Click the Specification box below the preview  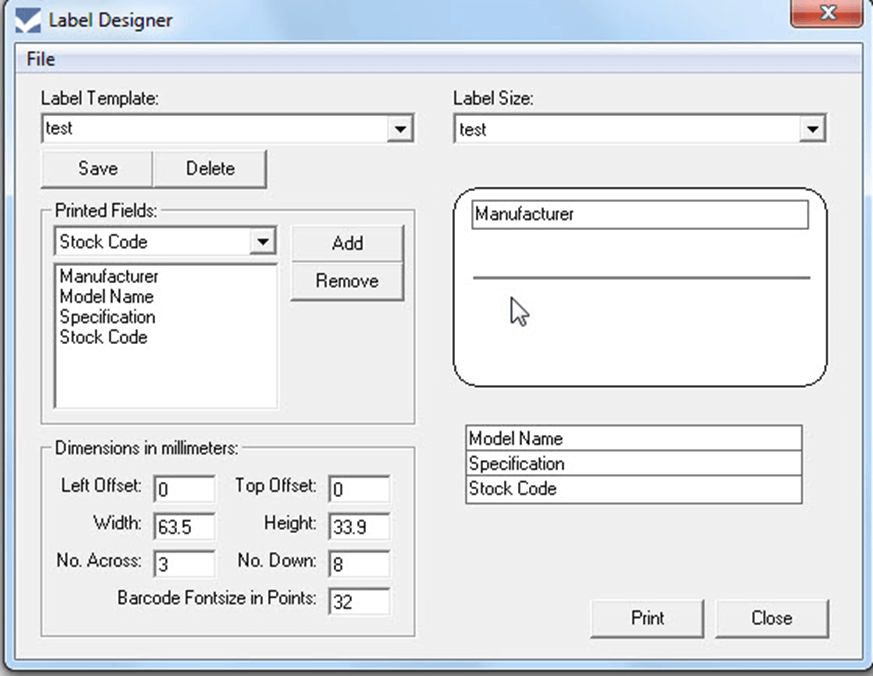[x=634, y=463]
